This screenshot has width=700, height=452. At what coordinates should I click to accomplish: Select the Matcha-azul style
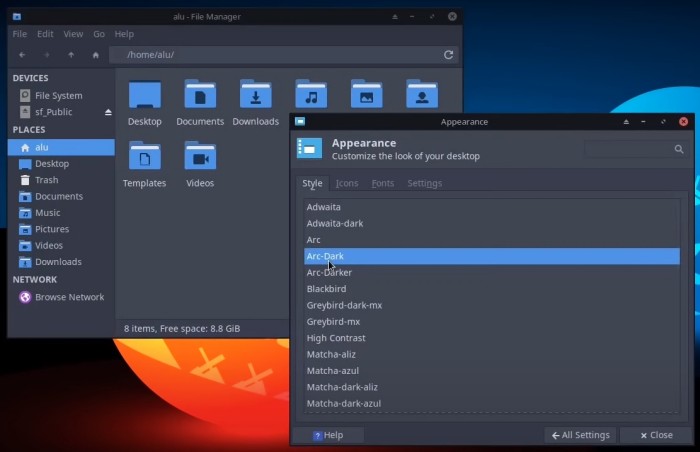[x=492, y=371]
